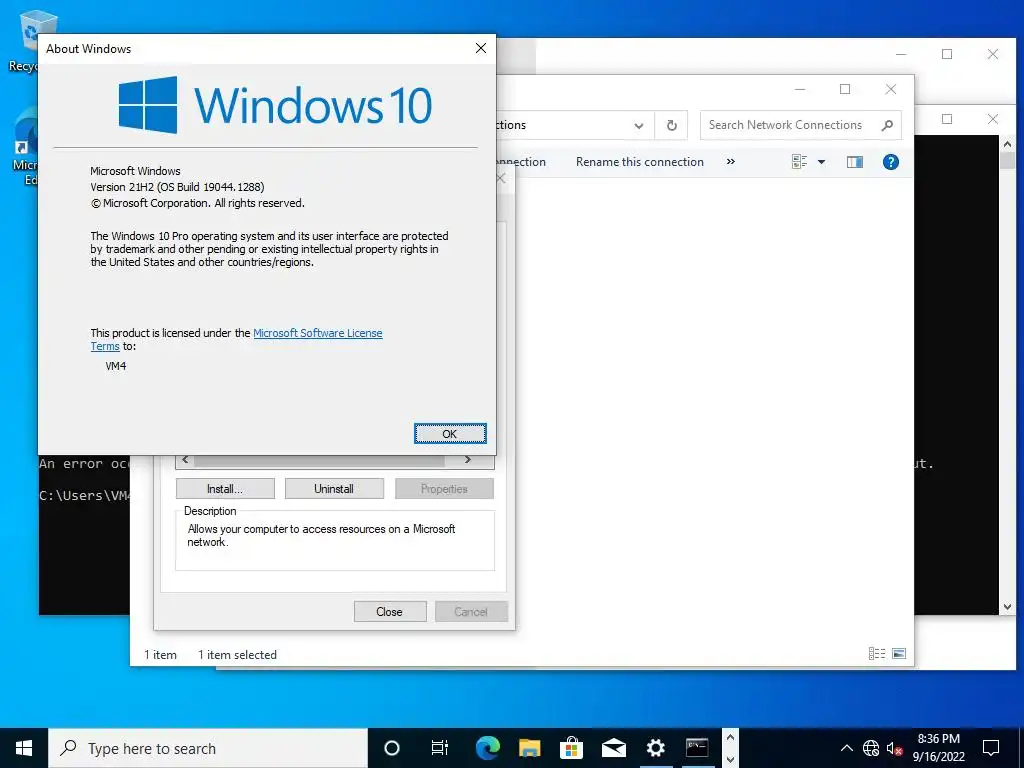Open the Change your view icon

[x=799, y=162]
